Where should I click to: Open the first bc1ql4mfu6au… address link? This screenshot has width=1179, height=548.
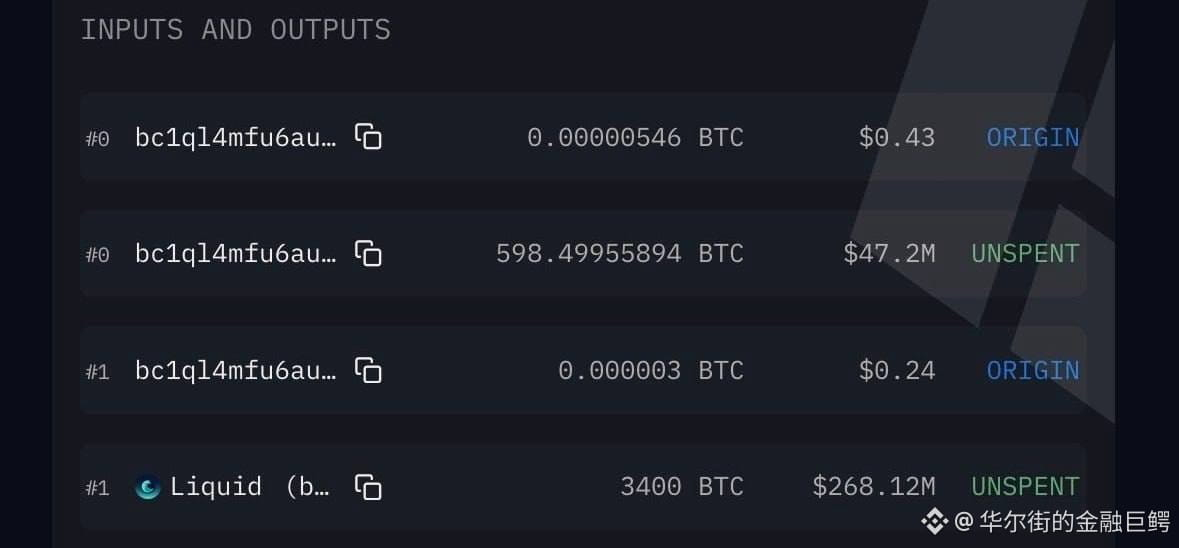[236, 138]
